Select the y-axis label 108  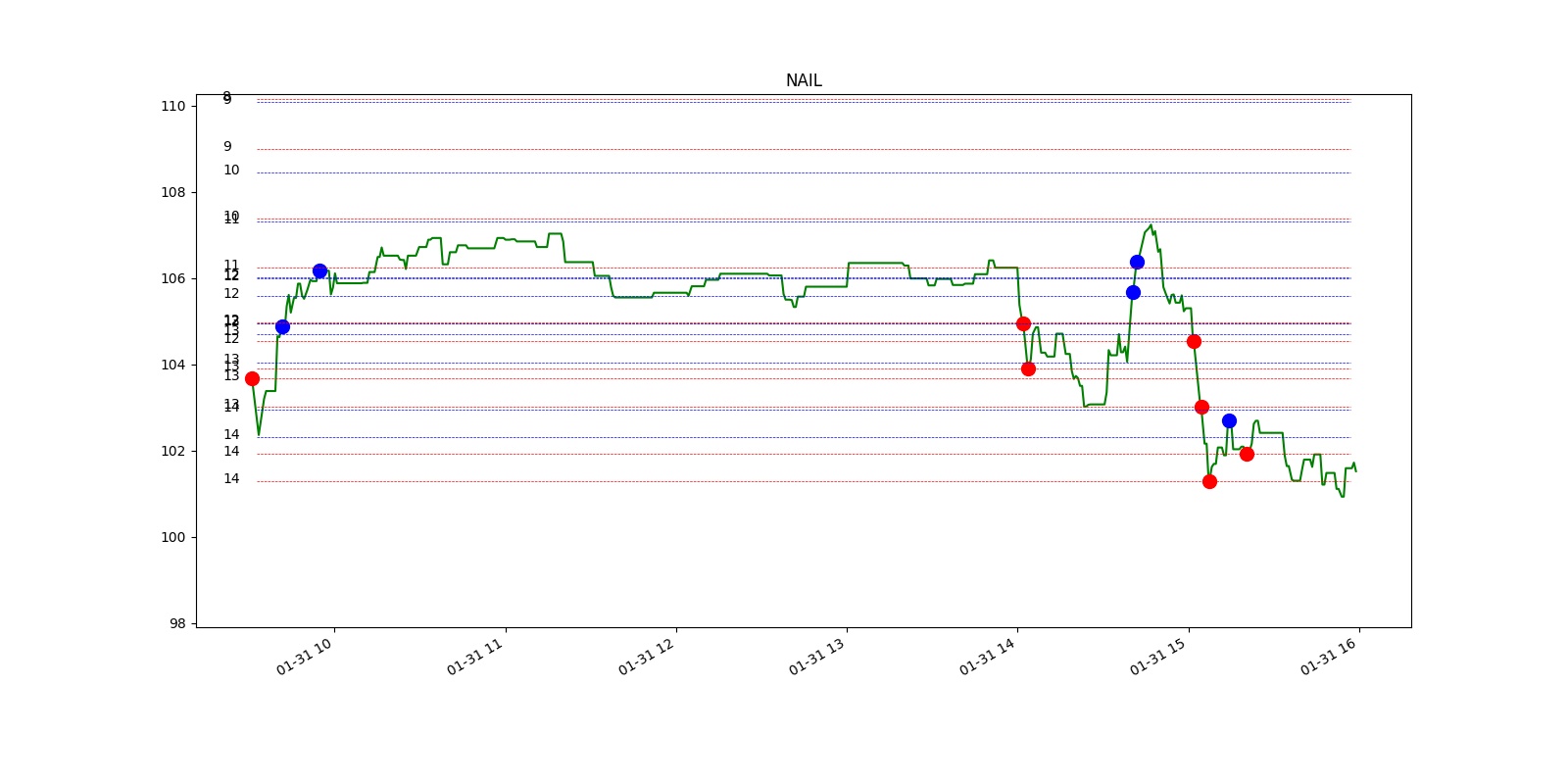173,192
